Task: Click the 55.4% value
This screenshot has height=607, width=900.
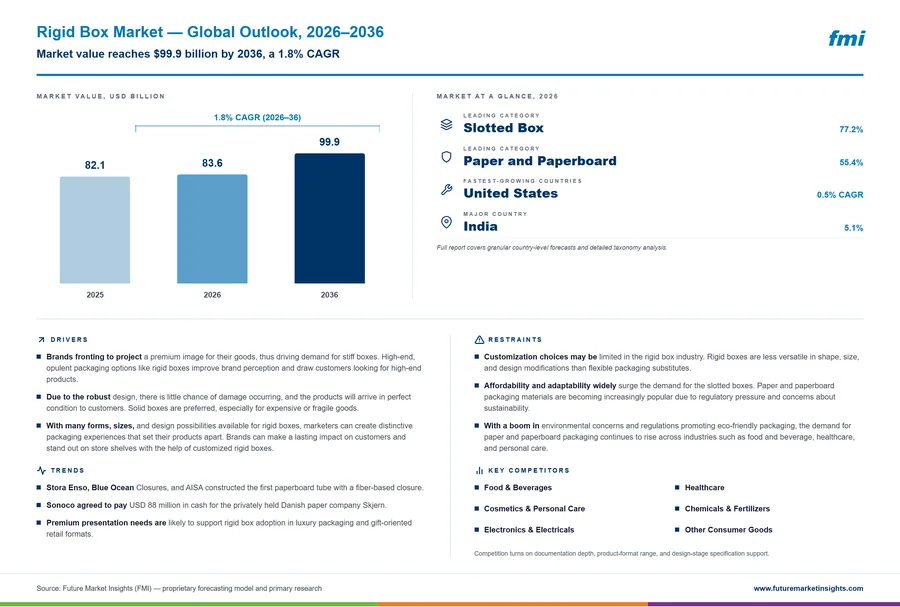Action: pos(851,162)
